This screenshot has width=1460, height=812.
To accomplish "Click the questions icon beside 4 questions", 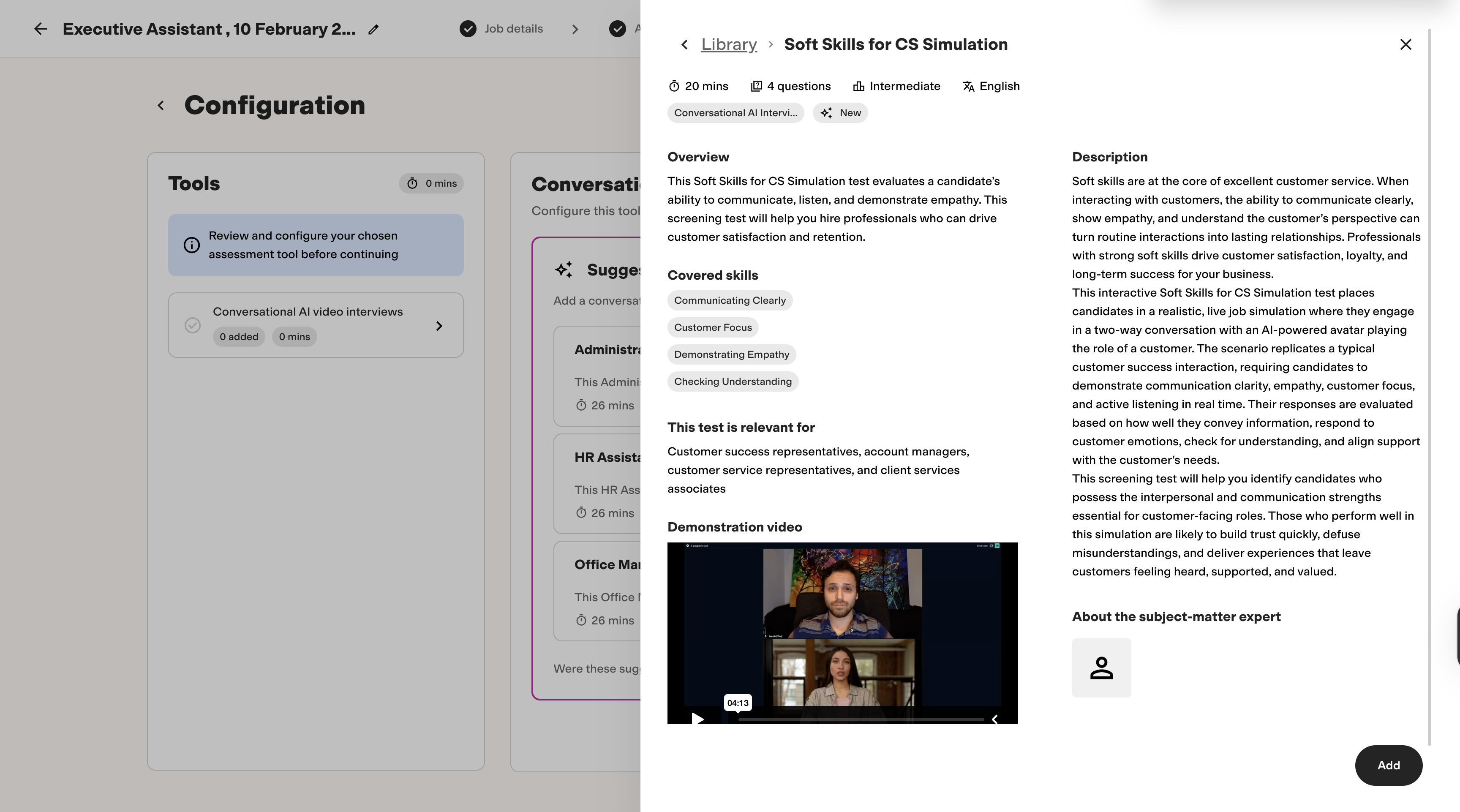I will (x=756, y=86).
